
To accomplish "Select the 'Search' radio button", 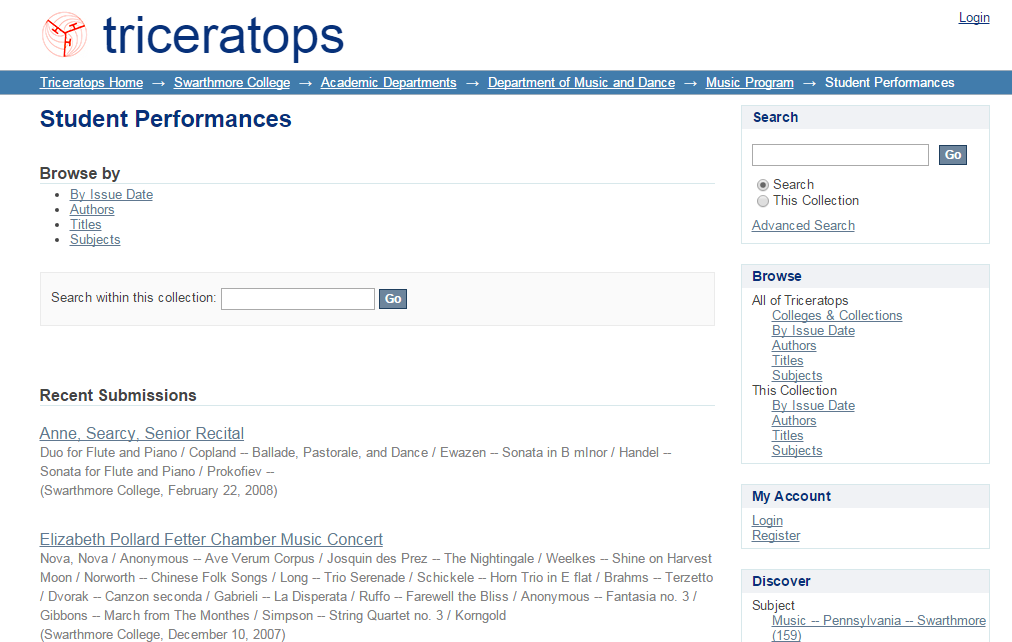I will (x=763, y=185).
